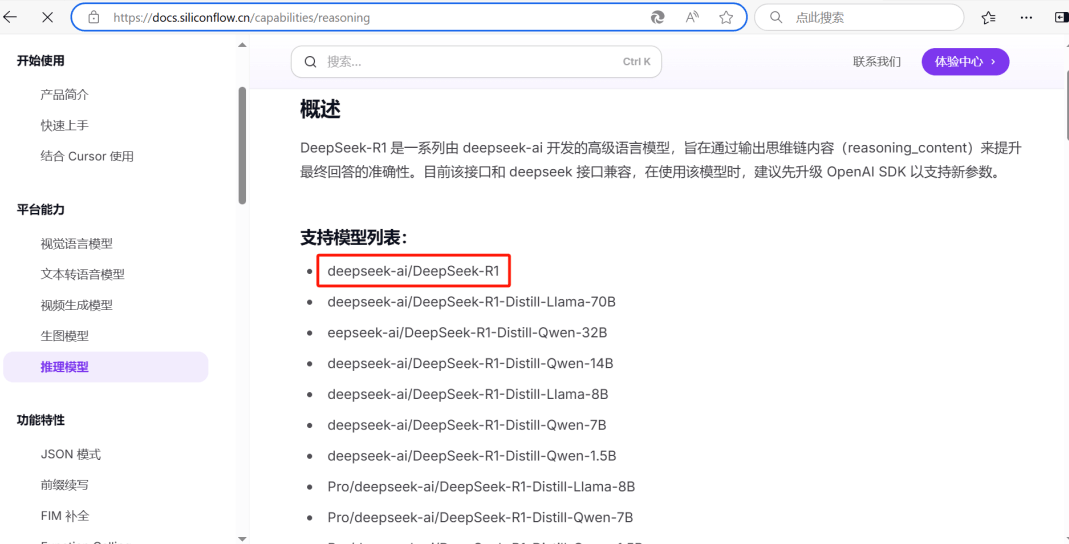Click the site lock icon in the address bar
Image resolution: width=1069 pixels, height=544 pixels.
coord(94,18)
